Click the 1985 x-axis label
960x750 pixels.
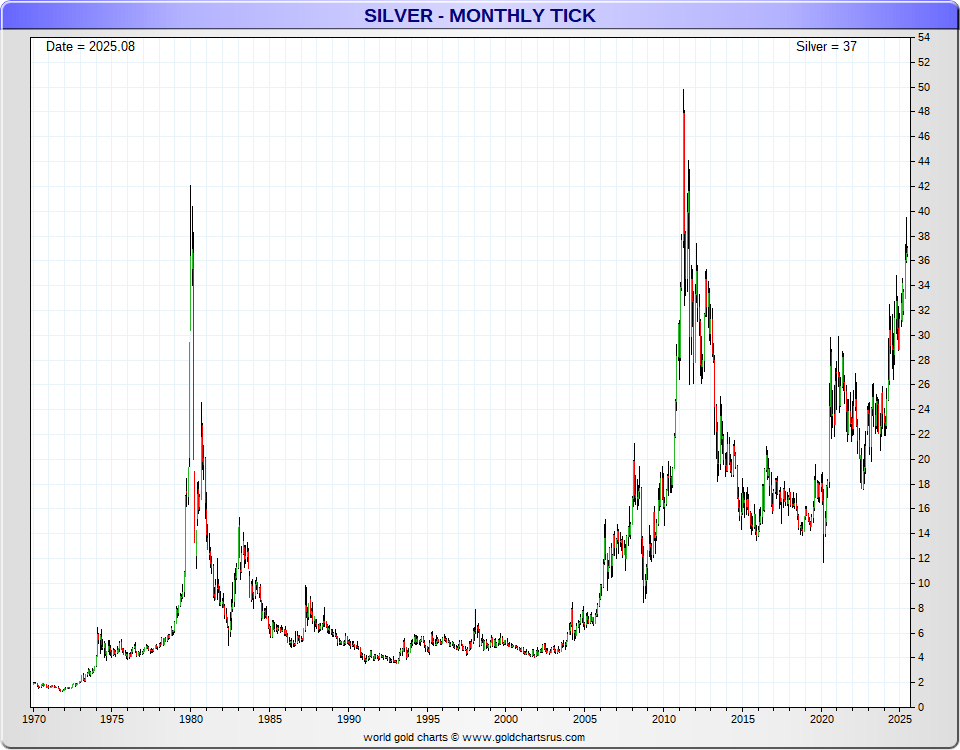pyautogui.click(x=269, y=719)
